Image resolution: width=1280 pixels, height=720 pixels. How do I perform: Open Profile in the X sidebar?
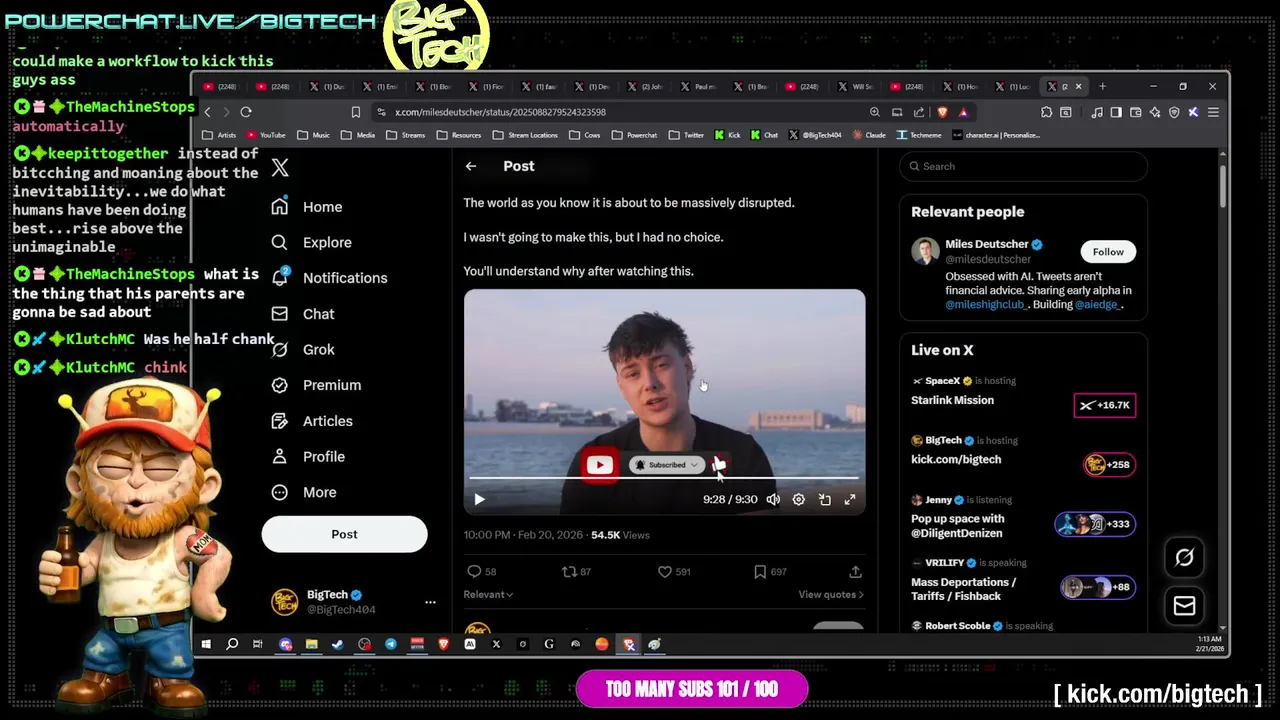[308, 456]
